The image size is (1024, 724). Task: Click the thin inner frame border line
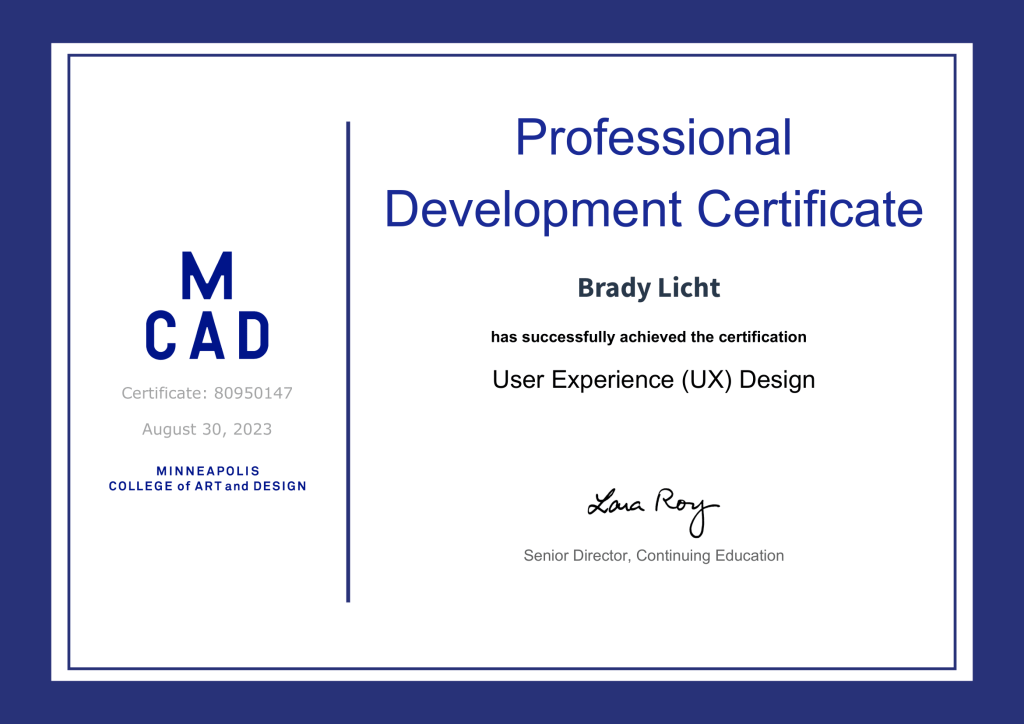[x=69, y=360]
